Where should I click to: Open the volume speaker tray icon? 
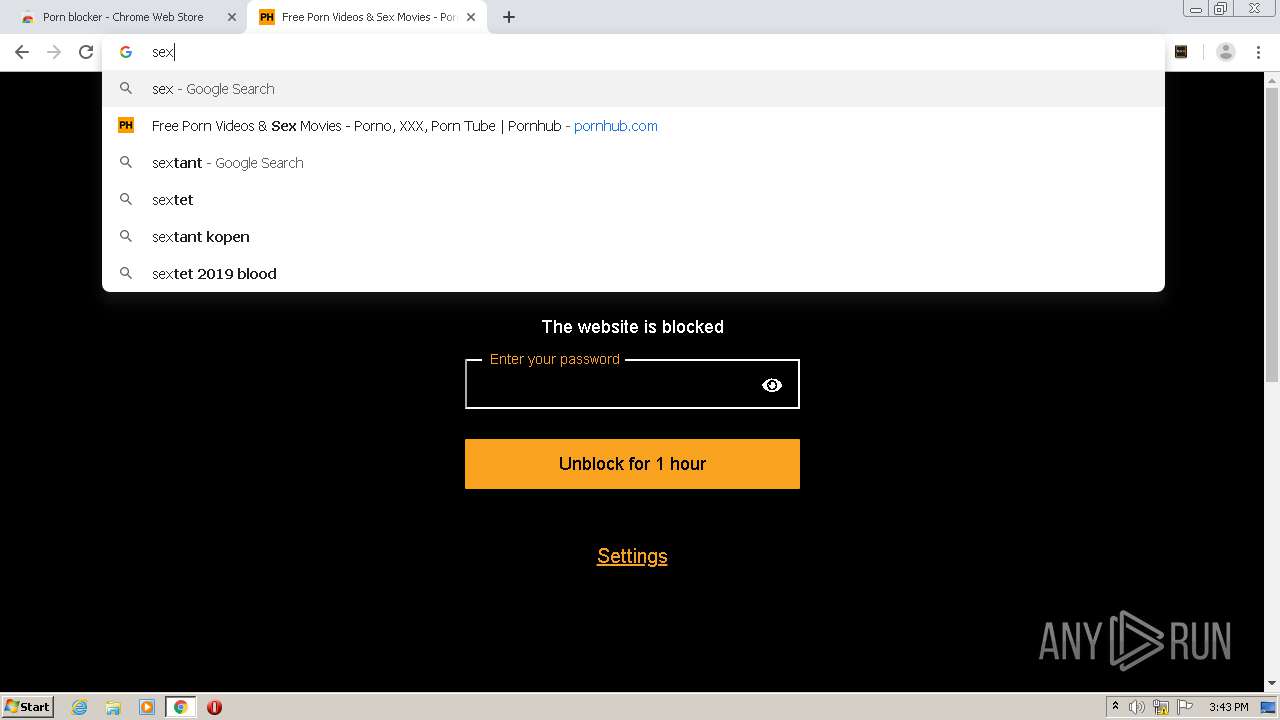pyautogui.click(x=1137, y=707)
